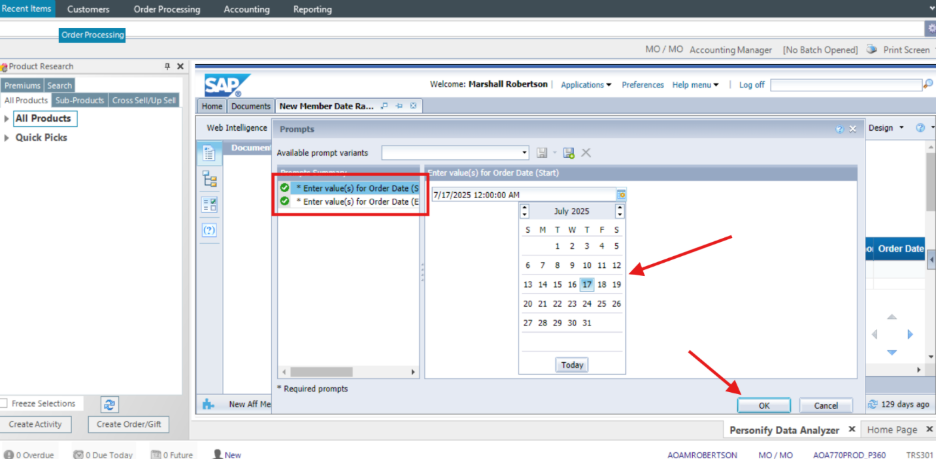Open the navigation map tree icon in sidebar
The width and height of the screenshot is (936, 459).
[210, 179]
